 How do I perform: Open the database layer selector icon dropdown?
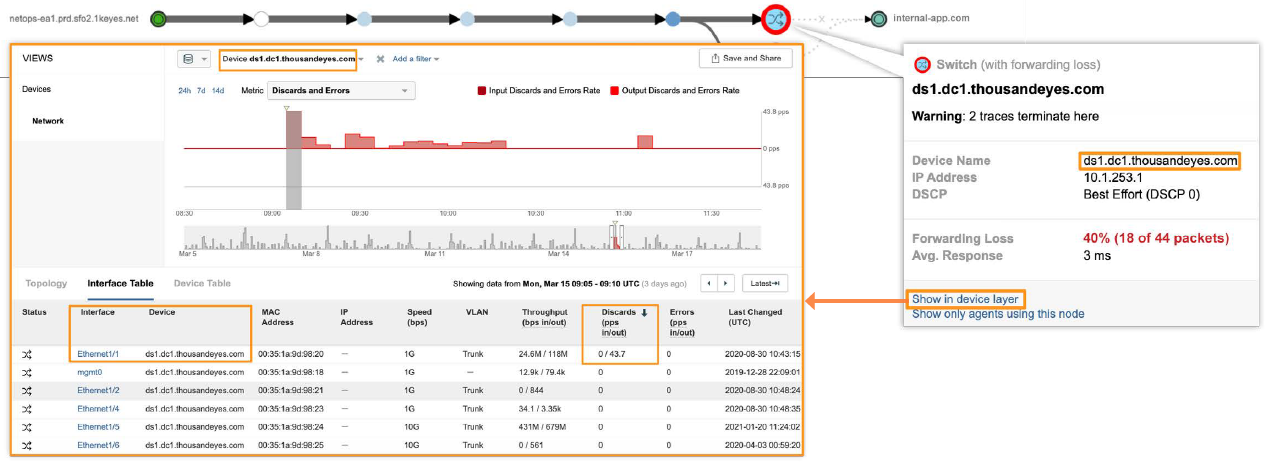pyautogui.click(x=193, y=59)
